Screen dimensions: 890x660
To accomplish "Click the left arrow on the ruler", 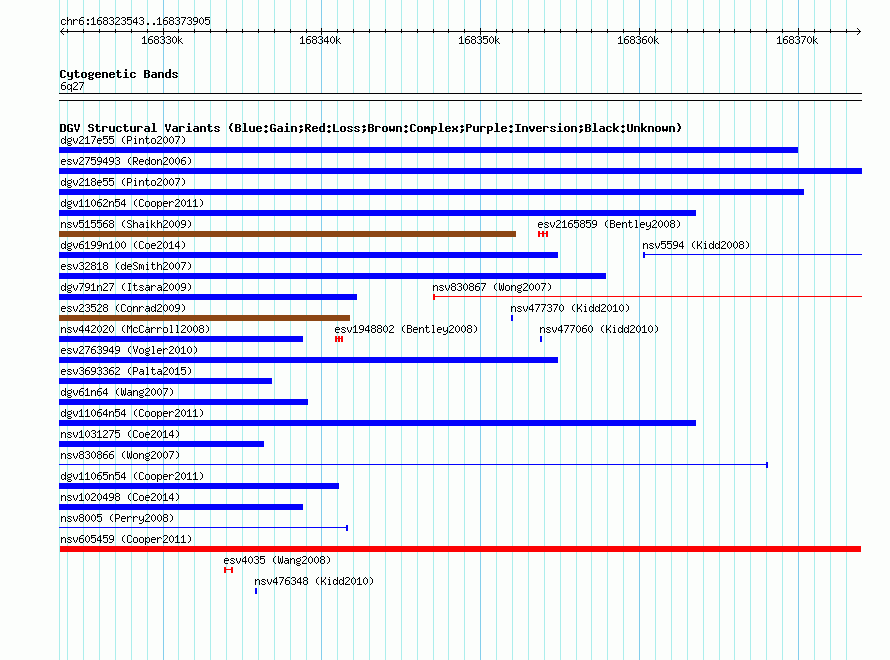I will [63, 32].
